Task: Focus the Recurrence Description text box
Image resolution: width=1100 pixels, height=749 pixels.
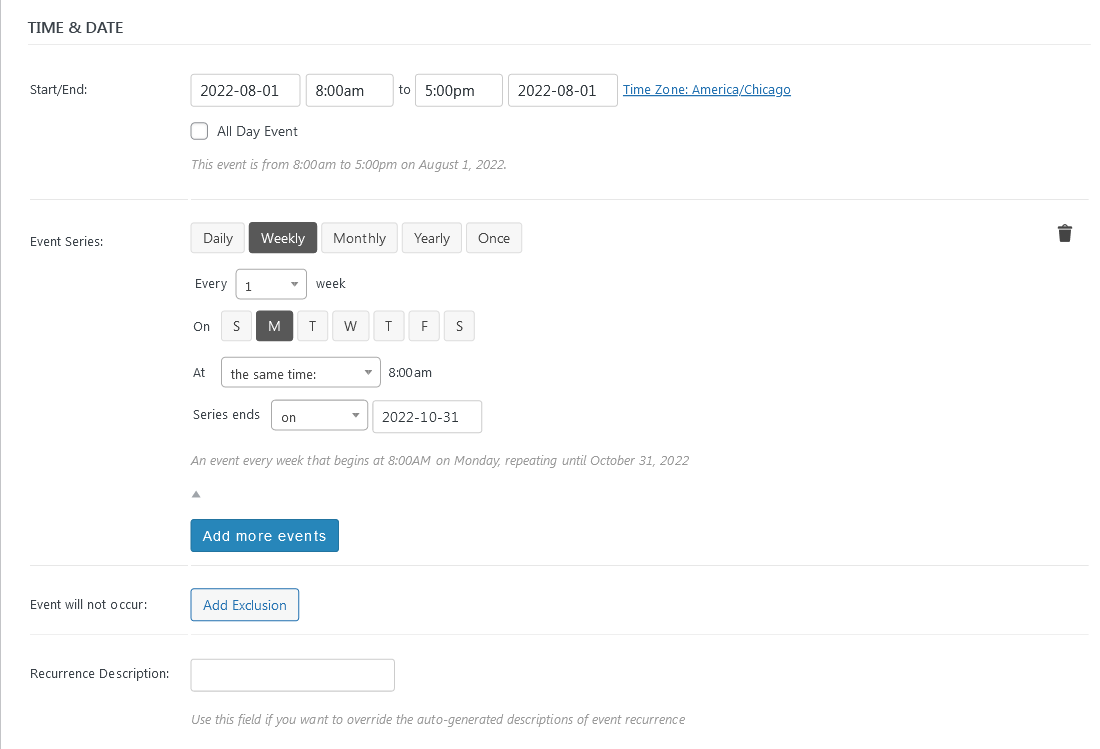Action: click(292, 675)
